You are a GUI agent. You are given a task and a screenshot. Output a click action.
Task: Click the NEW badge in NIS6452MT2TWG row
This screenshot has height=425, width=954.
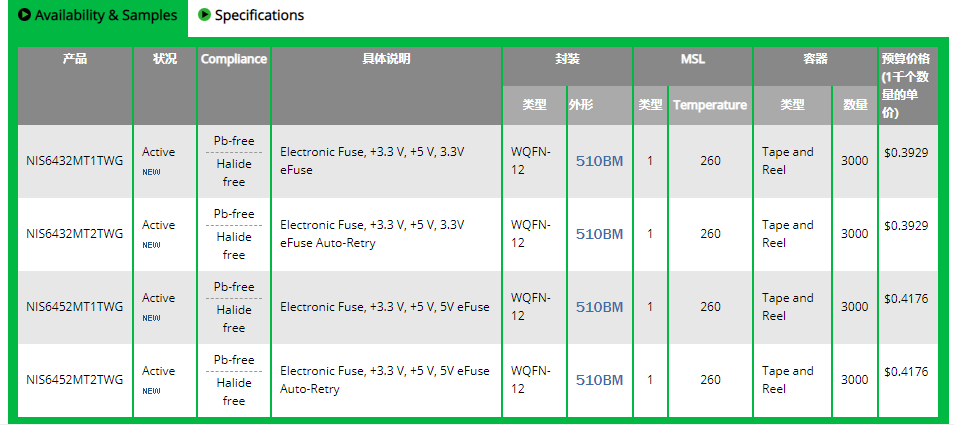click(x=151, y=391)
